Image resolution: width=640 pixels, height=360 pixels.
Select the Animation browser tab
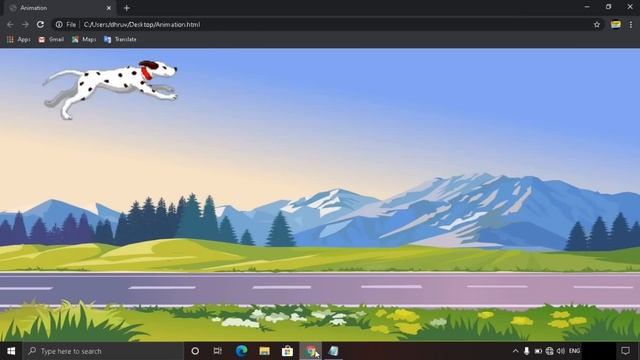coord(59,8)
